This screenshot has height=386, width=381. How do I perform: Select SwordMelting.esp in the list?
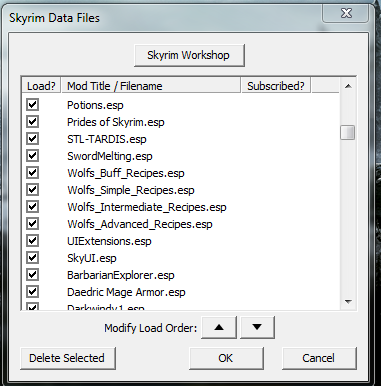click(x=110, y=156)
